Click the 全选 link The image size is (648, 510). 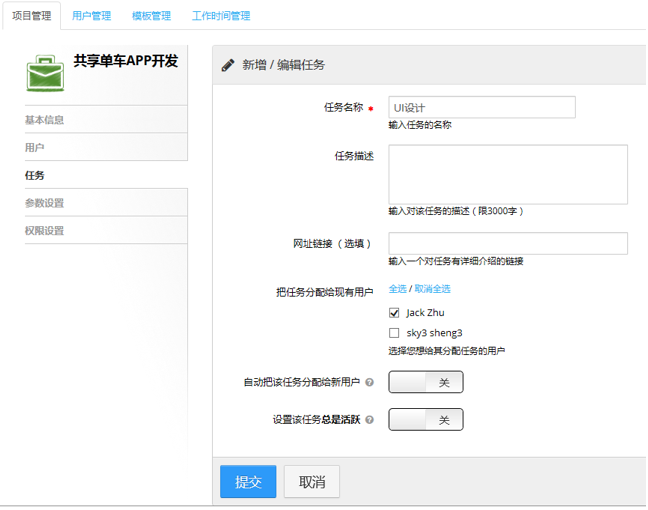point(397,289)
